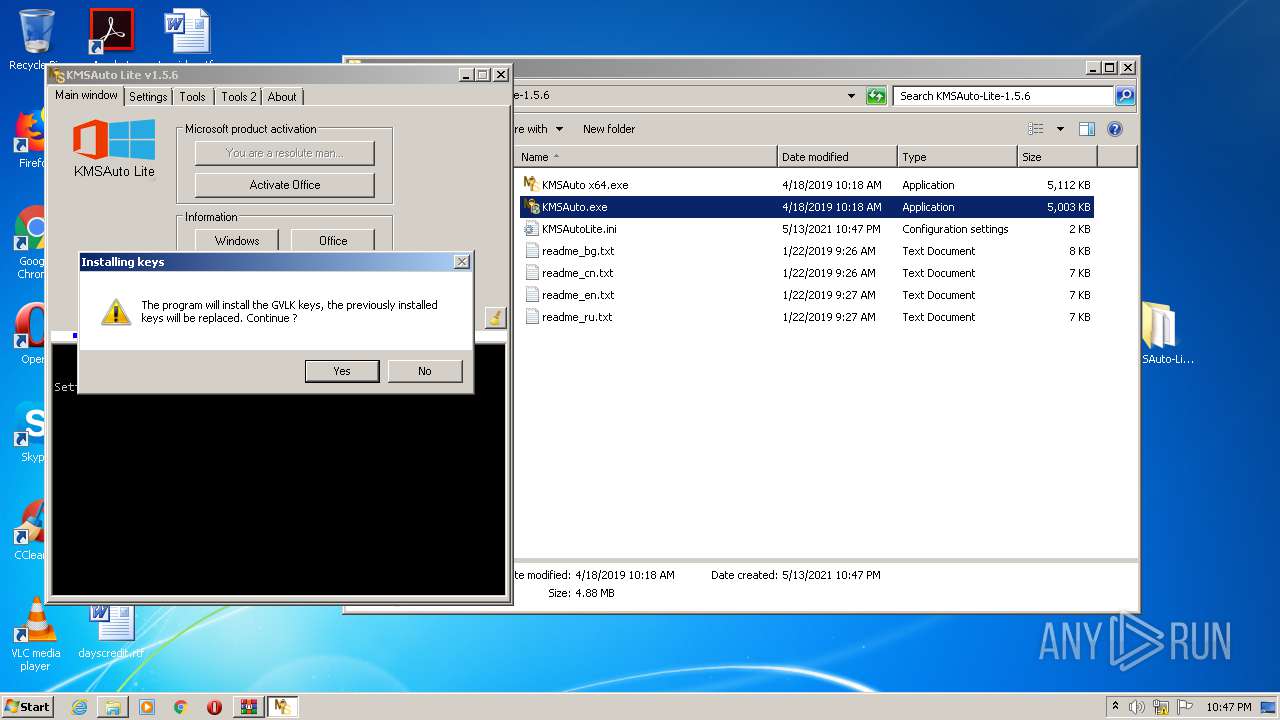Viewport: 1280px width, 720px height.
Task: Click the KMSAutoLite.ini file icon
Action: (x=532, y=228)
